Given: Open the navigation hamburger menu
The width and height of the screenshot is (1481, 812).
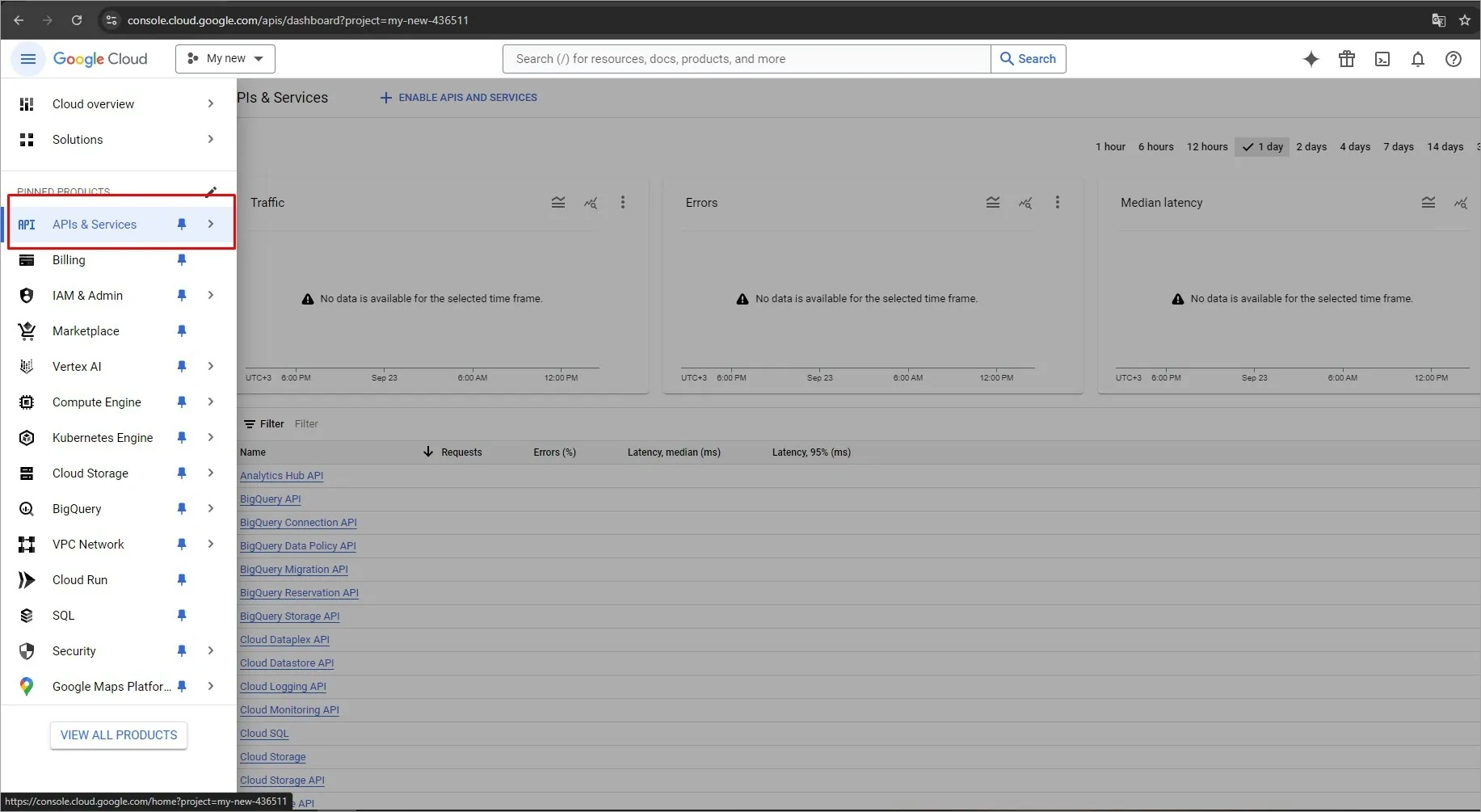Looking at the screenshot, I should coord(27,58).
